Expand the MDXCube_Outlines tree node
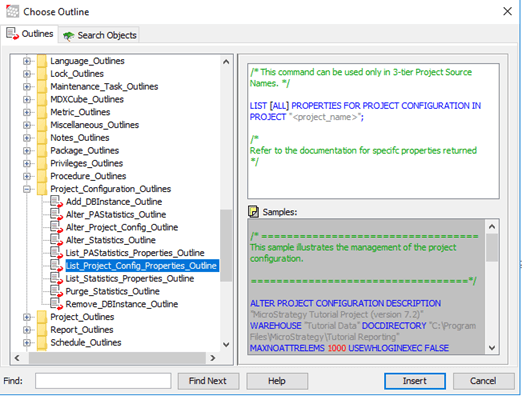Screen dimensions: 522x396 coord(27,99)
